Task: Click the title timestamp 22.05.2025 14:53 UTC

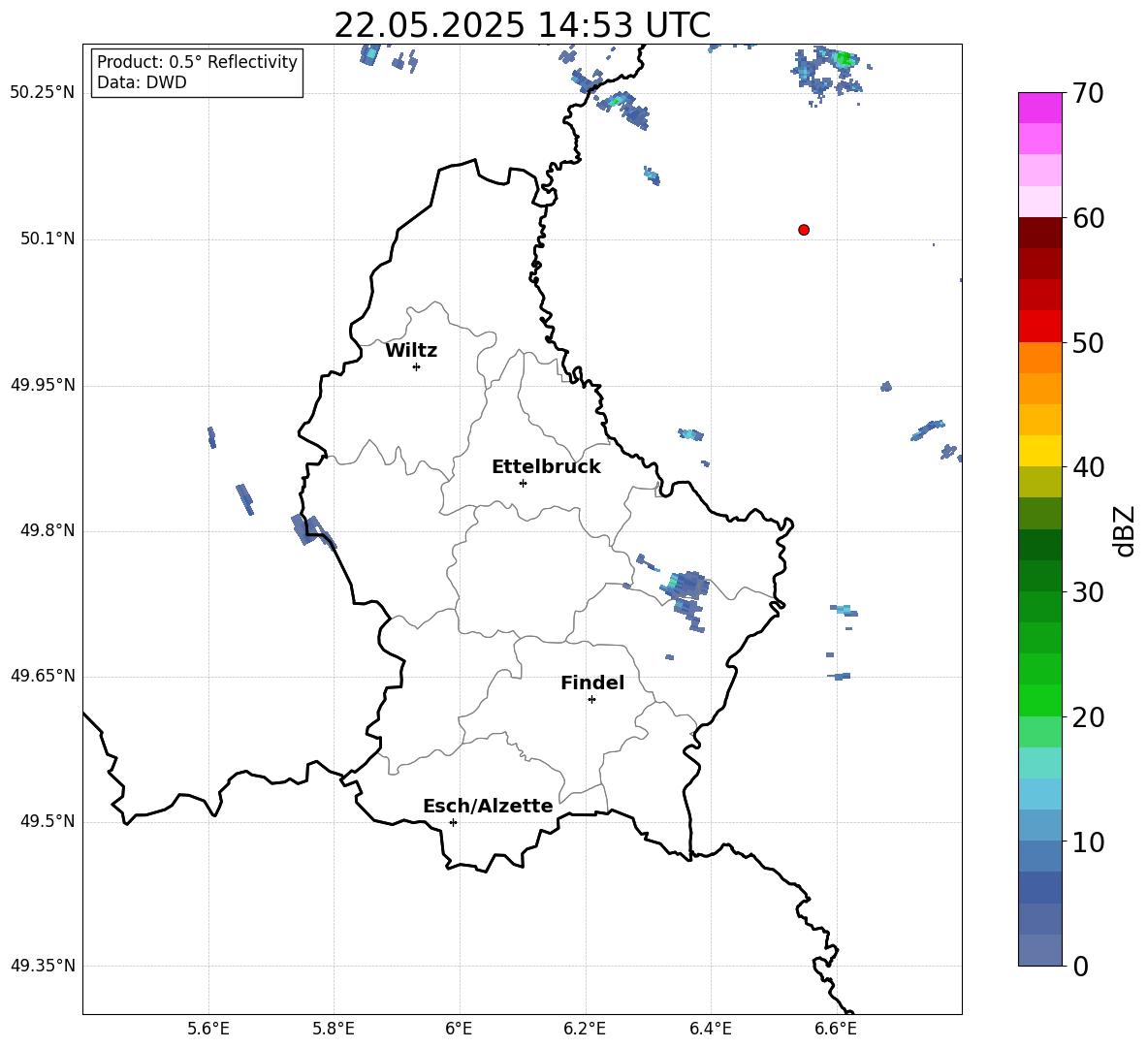Action: [522, 25]
